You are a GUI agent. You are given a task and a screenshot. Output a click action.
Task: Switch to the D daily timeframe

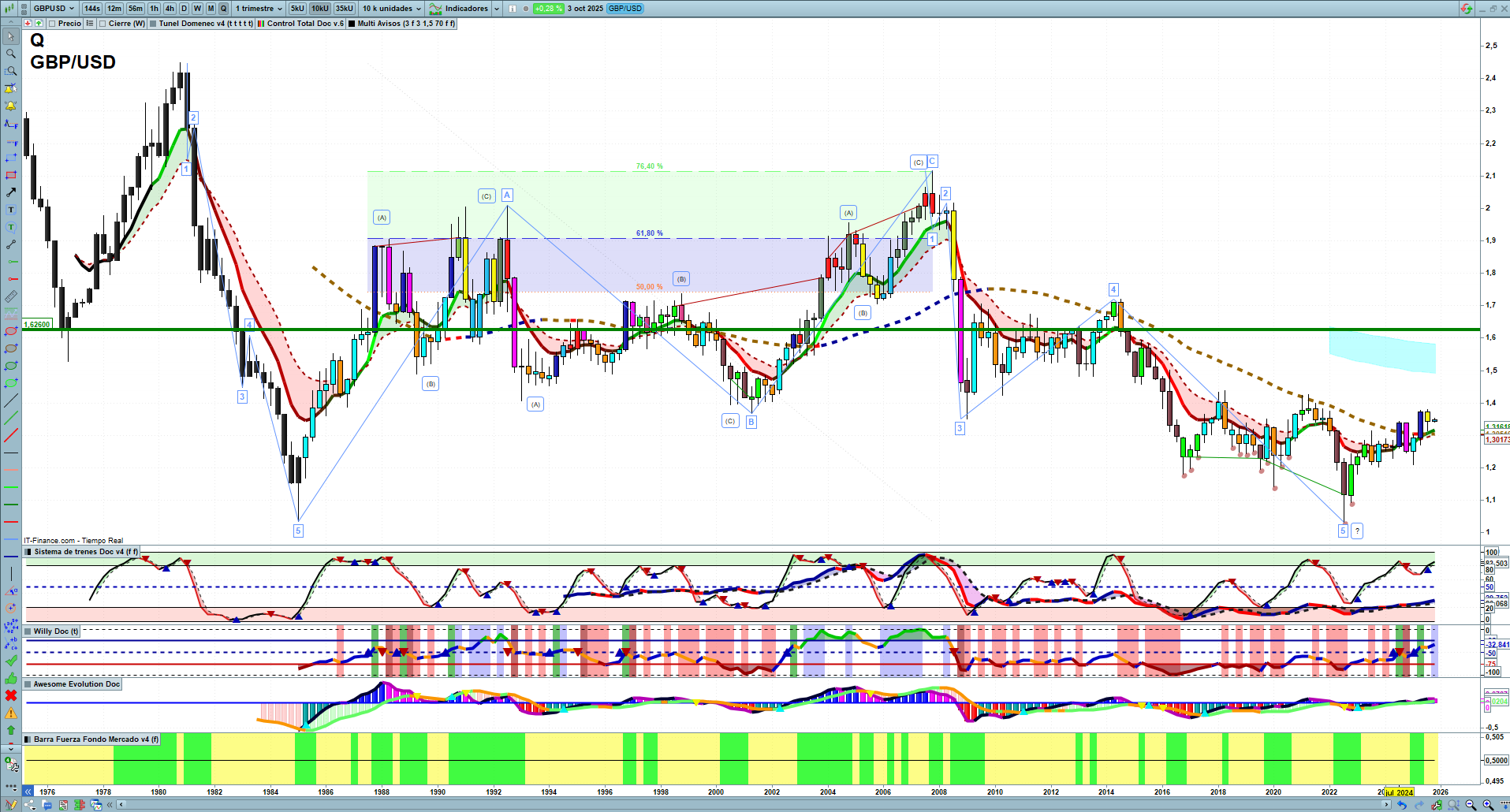[x=185, y=9]
